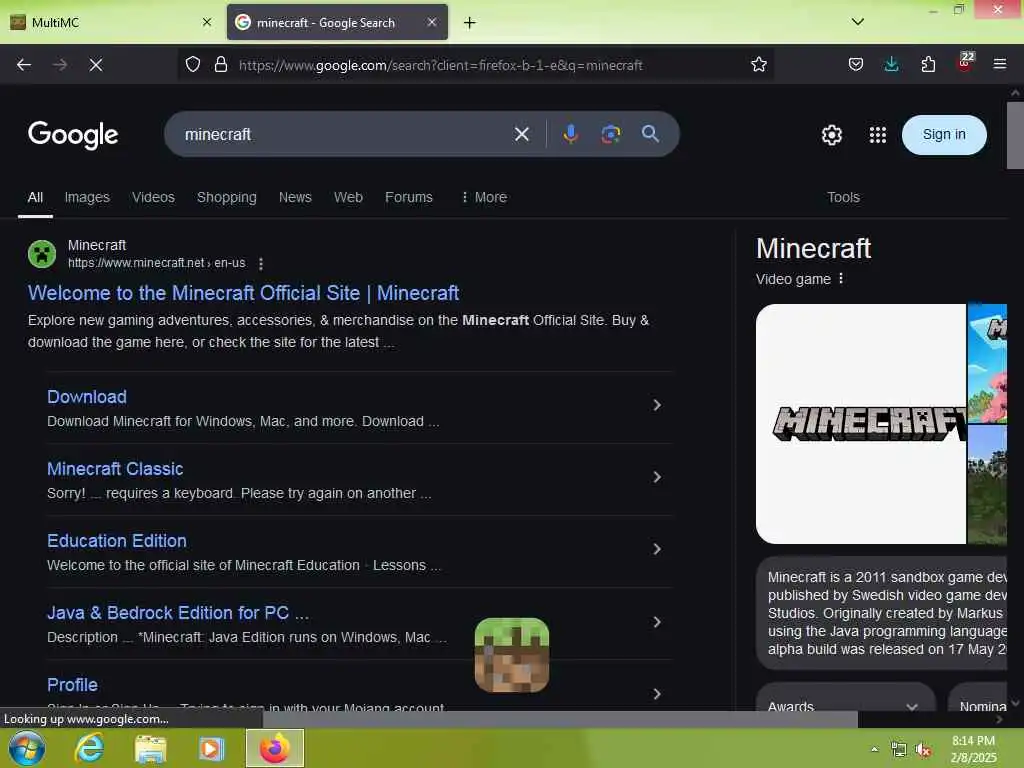Click the horizontal scrollbar at page bottom
The width and height of the screenshot is (1024, 768).
click(560, 719)
